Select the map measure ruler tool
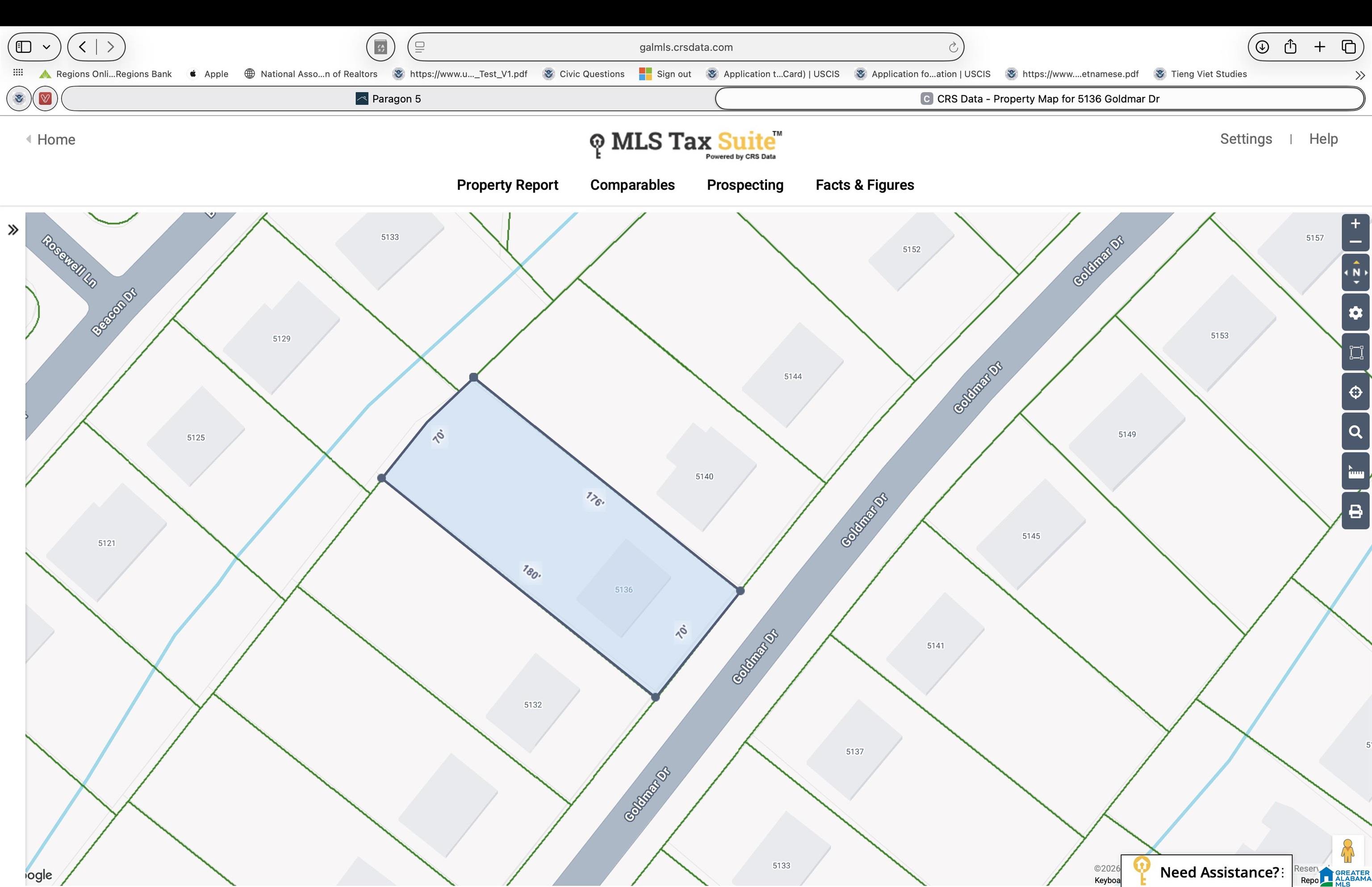The image size is (1372, 887). point(1355,472)
